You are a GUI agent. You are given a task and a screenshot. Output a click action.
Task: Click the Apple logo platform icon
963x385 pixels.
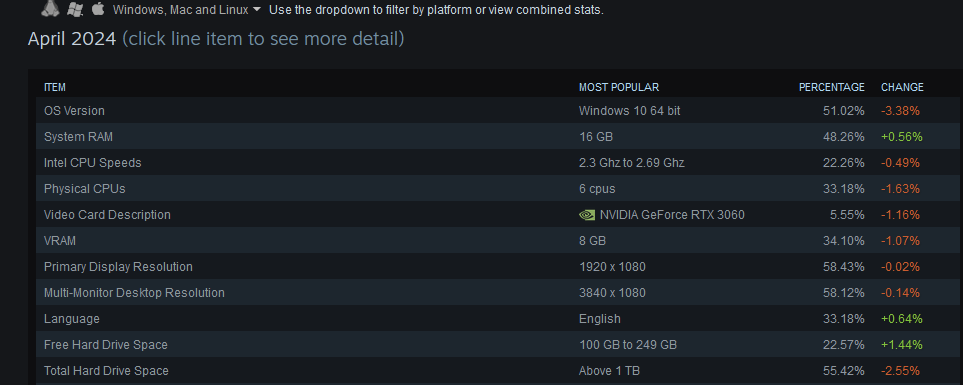click(x=98, y=9)
